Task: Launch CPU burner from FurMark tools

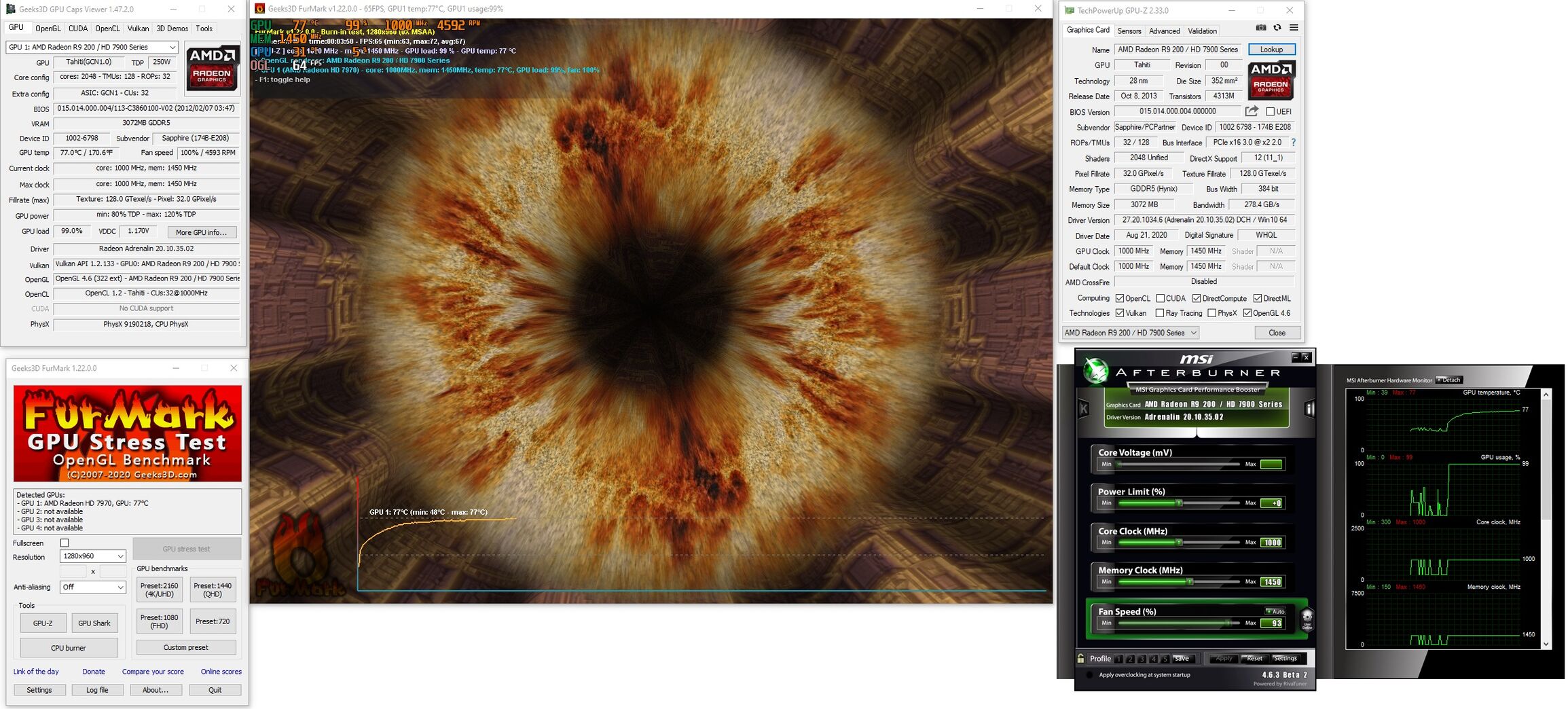Action: (69, 648)
